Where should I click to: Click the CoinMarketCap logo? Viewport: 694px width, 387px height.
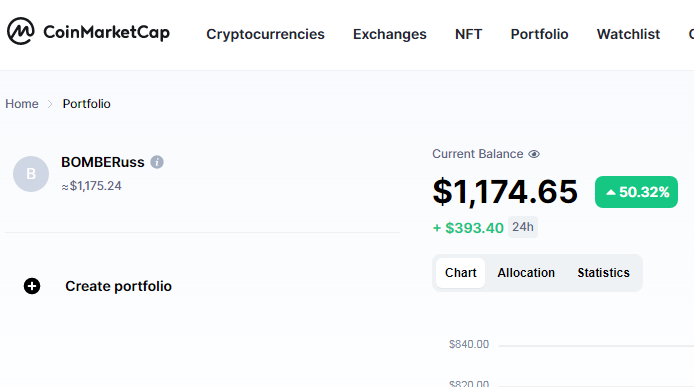[x=89, y=31]
